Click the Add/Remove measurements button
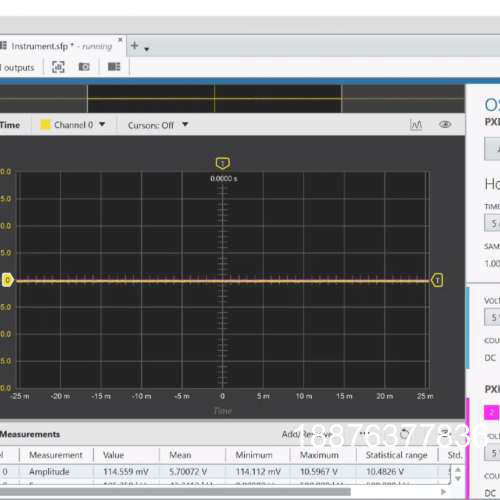 (307, 434)
